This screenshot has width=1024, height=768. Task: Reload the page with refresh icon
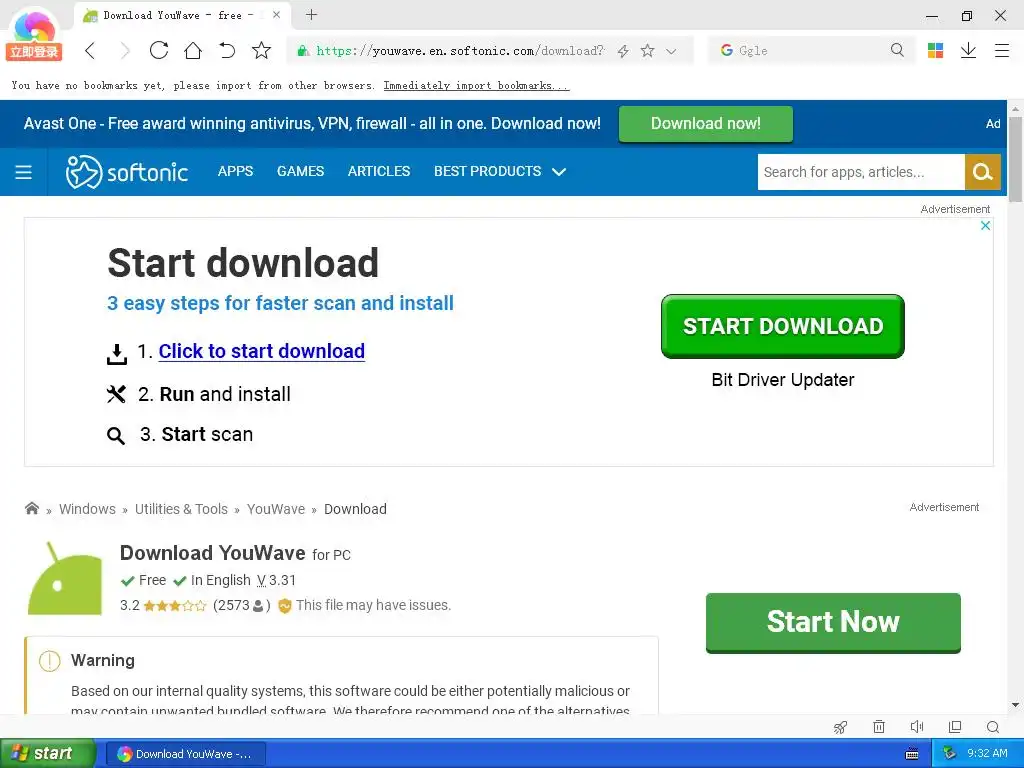click(x=159, y=50)
